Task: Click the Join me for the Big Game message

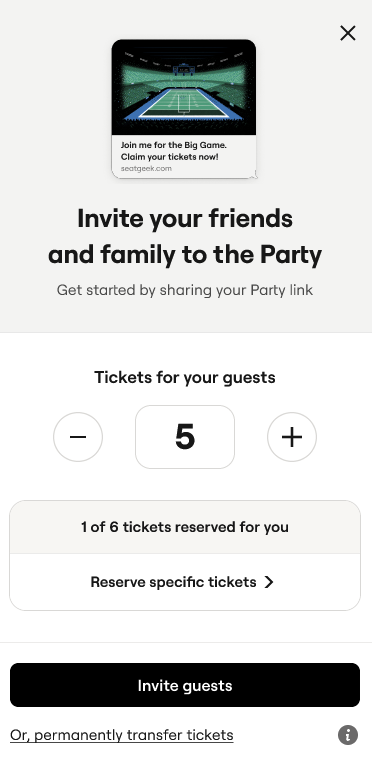Action: pyautogui.click(x=174, y=145)
